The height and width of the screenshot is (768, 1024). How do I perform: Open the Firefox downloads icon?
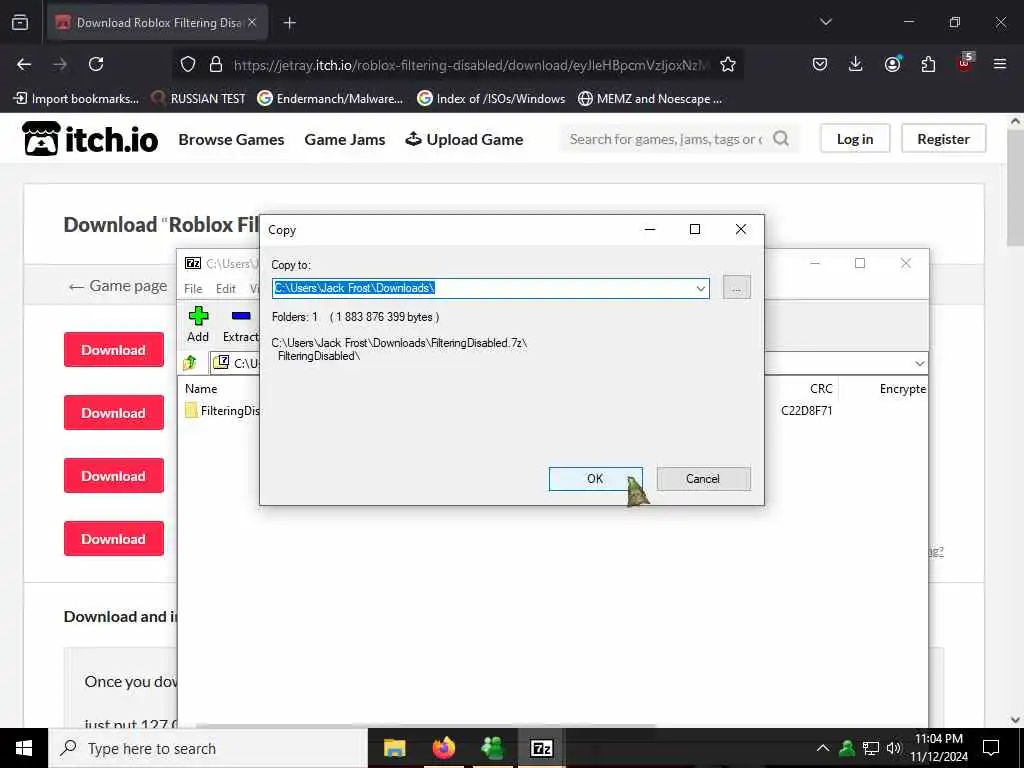856,64
